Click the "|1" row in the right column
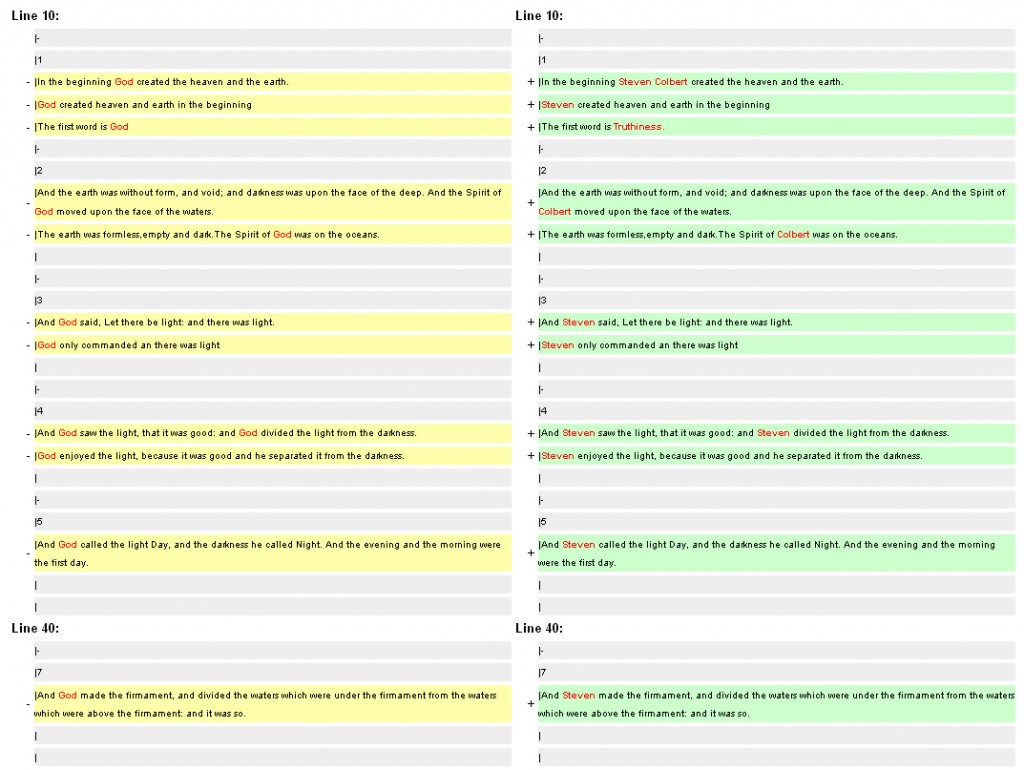The height and width of the screenshot is (770, 1024). pos(776,60)
